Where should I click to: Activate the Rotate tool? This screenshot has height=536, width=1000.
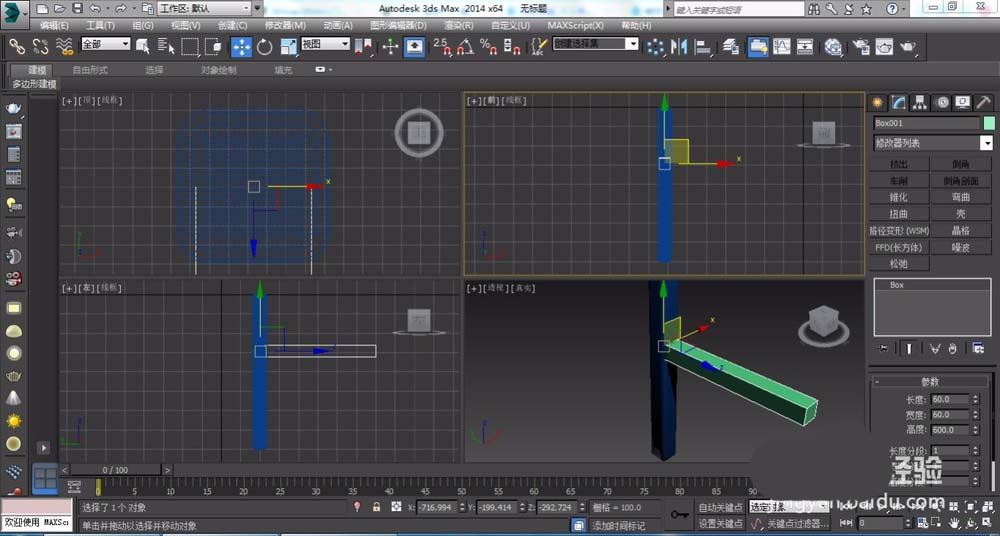(x=265, y=46)
